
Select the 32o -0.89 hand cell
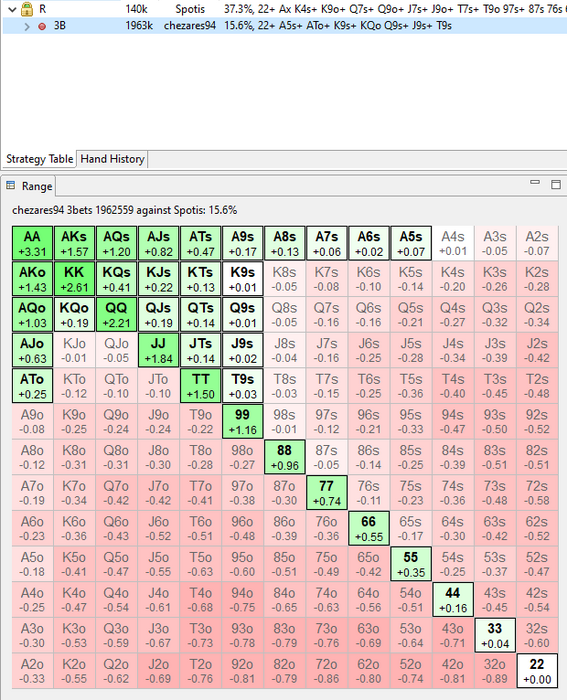click(495, 671)
